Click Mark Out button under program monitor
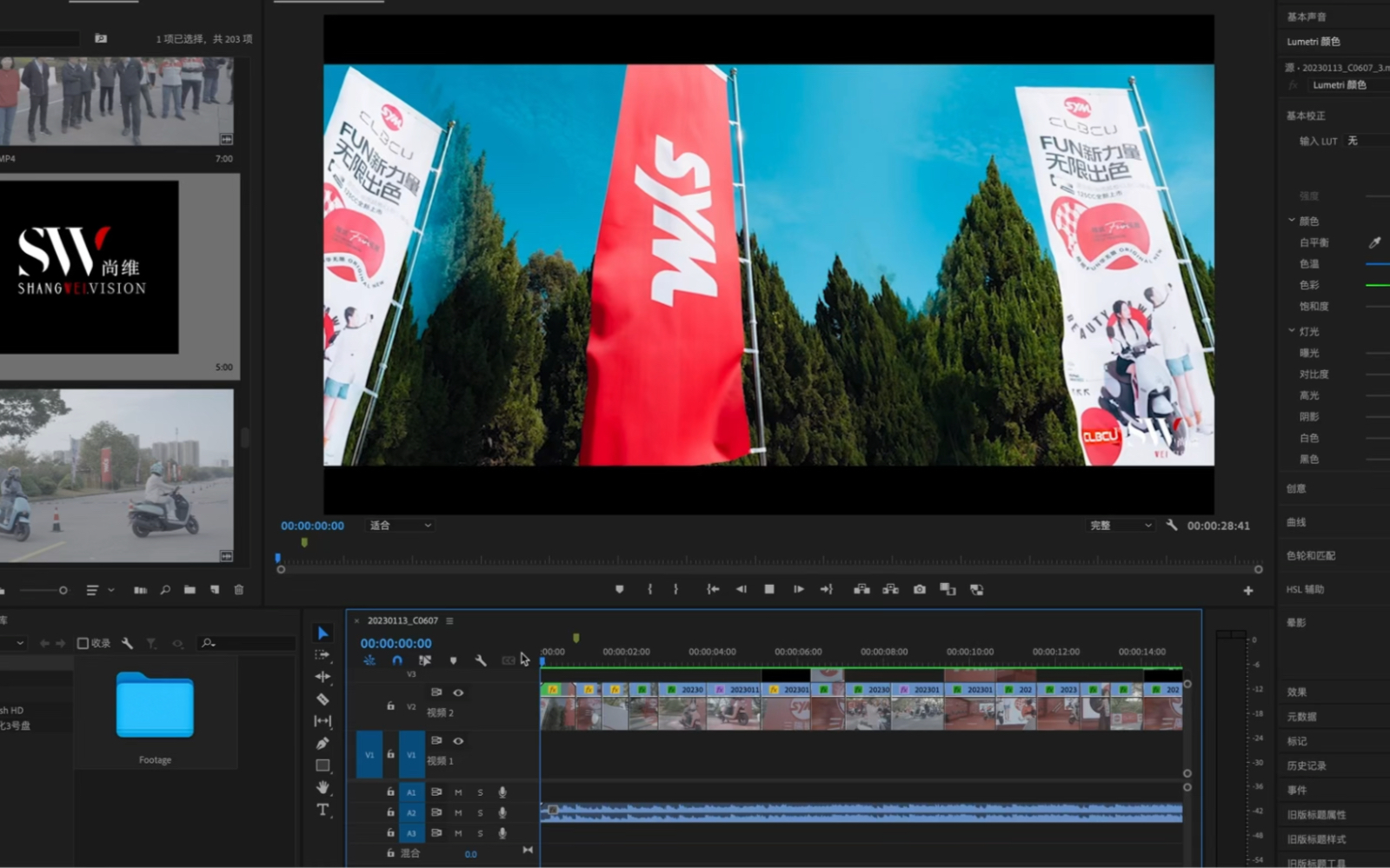This screenshot has width=1390, height=868. point(675,589)
